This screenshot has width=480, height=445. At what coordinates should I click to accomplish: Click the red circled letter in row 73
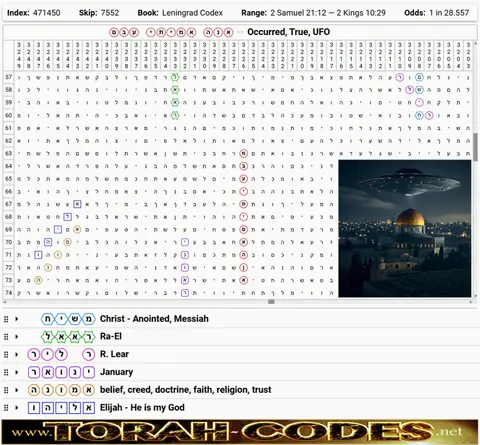pyautogui.click(x=243, y=280)
